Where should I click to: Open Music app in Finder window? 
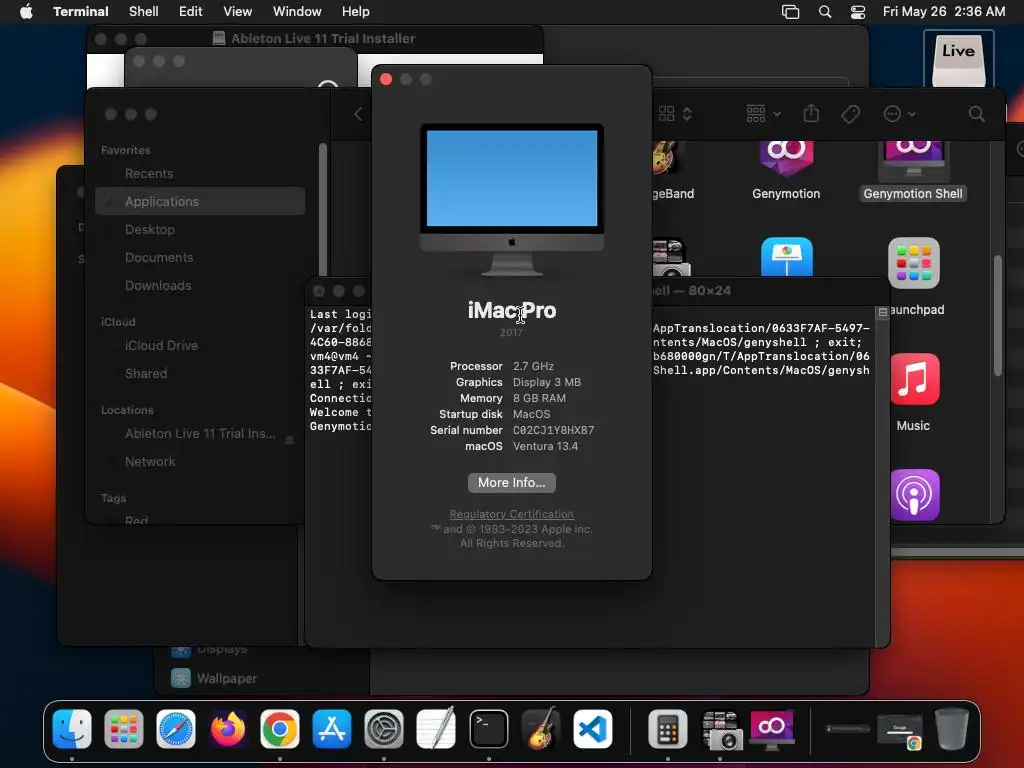pyautogui.click(x=914, y=380)
